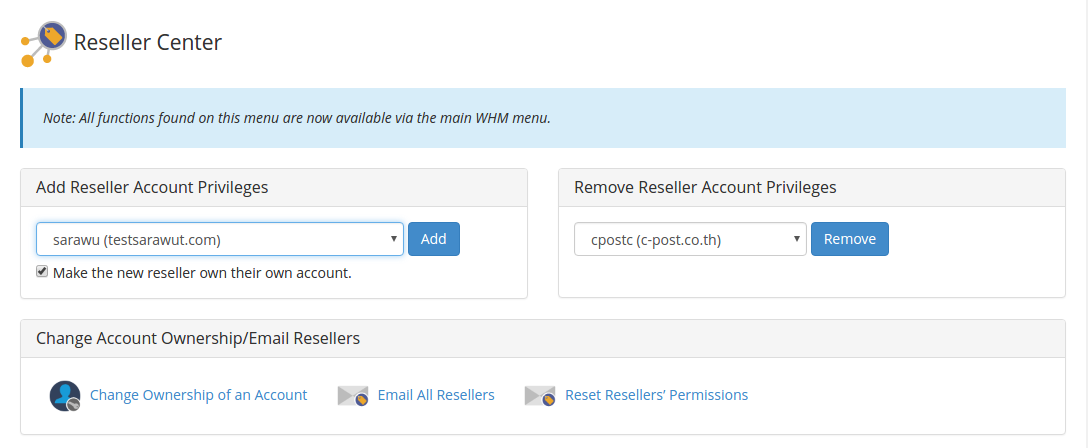Open Change Ownership of an Account link
Image resolution: width=1088 pixels, height=448 pixels.
198,395
